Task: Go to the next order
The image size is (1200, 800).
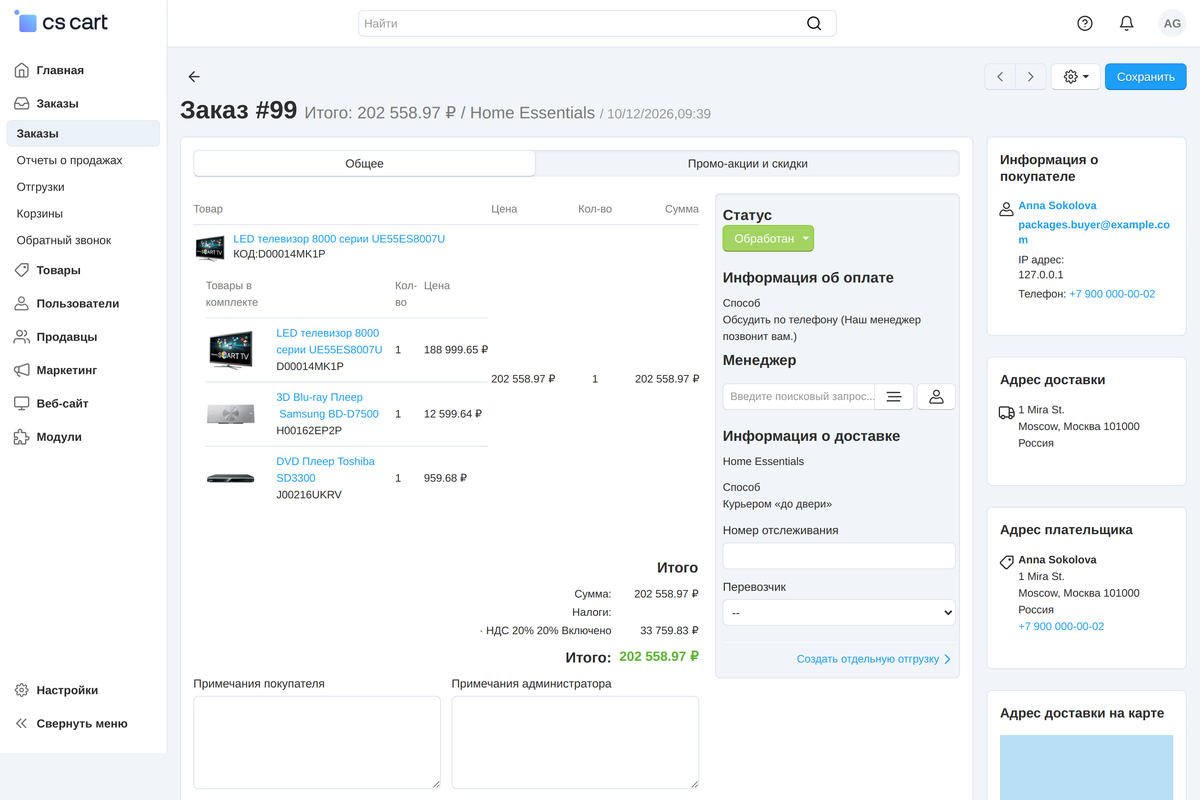Action: (1031, 77)
